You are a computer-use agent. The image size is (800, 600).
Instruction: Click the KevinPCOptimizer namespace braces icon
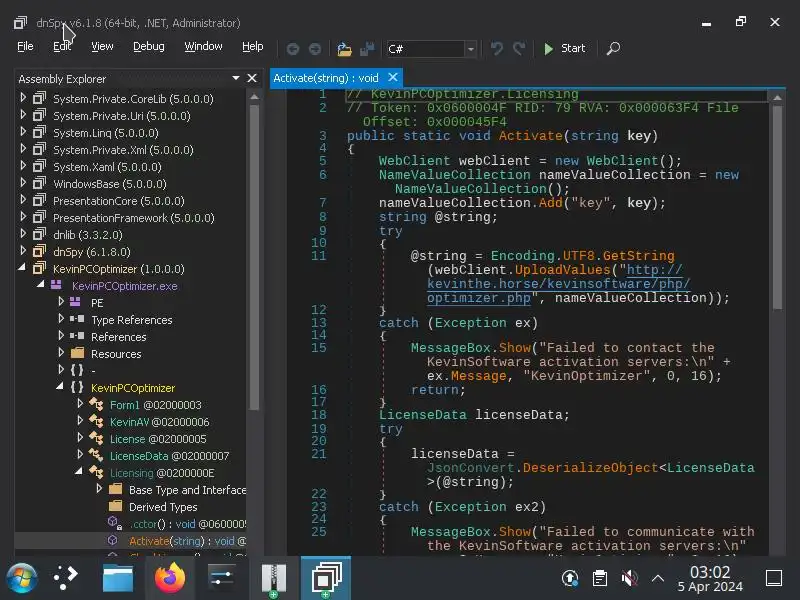click(77, 387)
